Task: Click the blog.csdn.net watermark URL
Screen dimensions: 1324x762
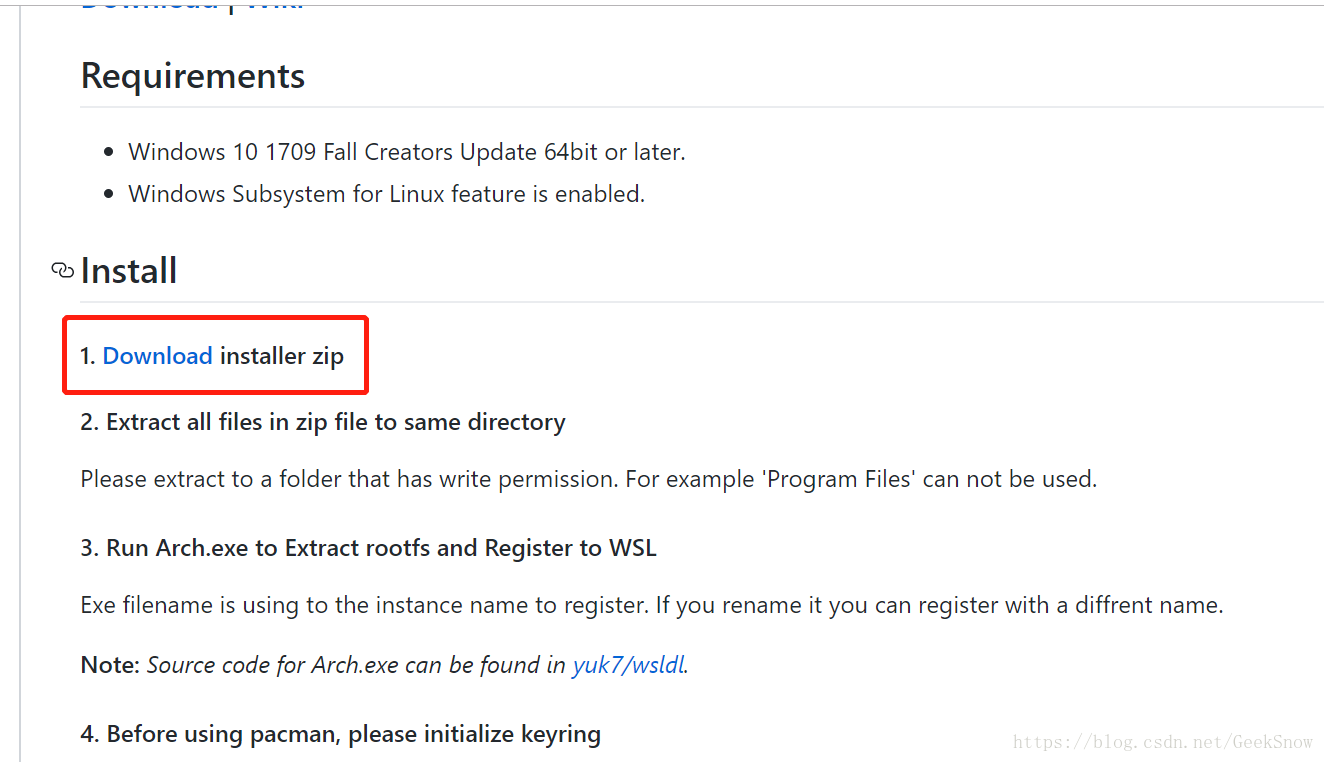Action: tap(1162, 742)
